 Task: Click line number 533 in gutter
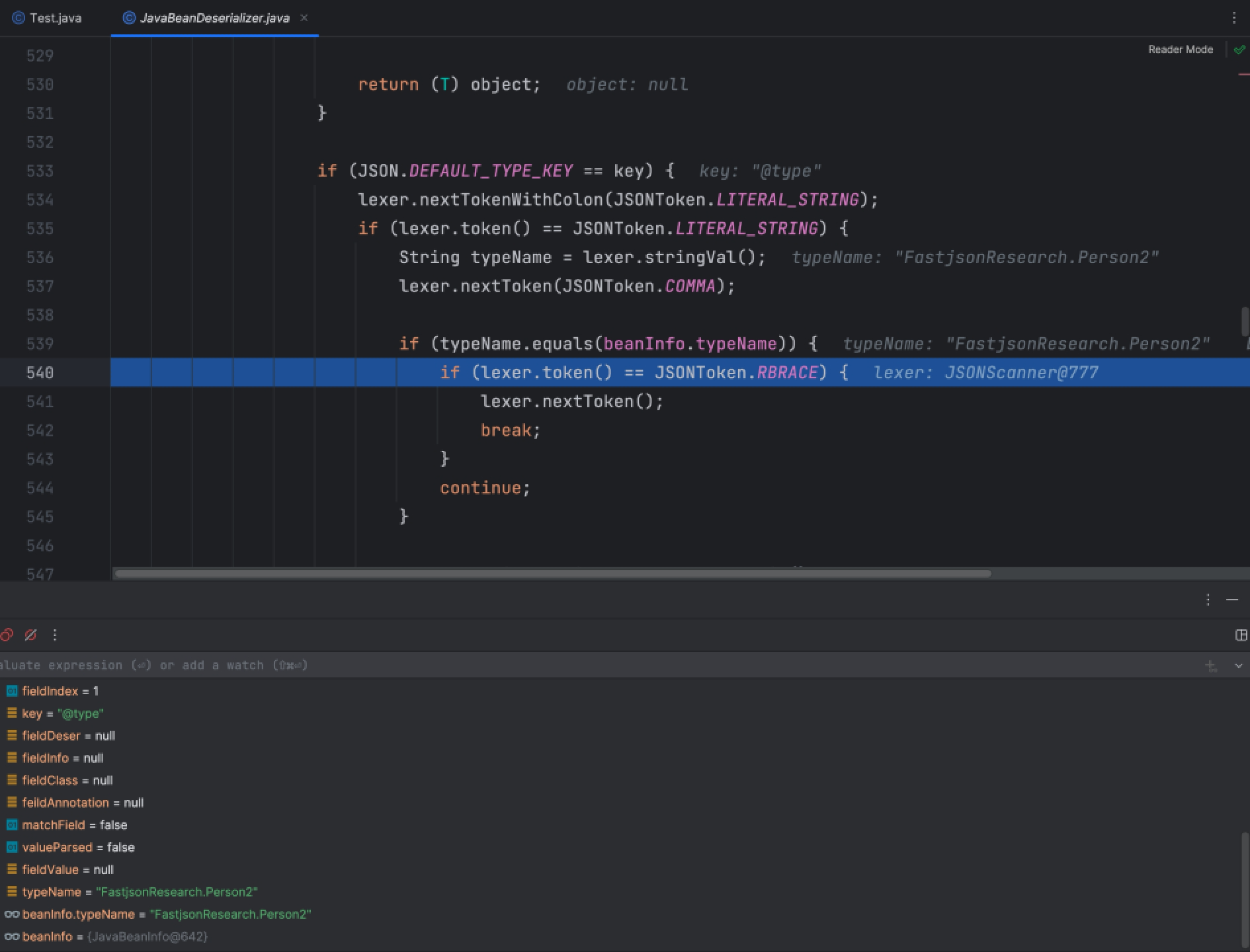(40, 171)
